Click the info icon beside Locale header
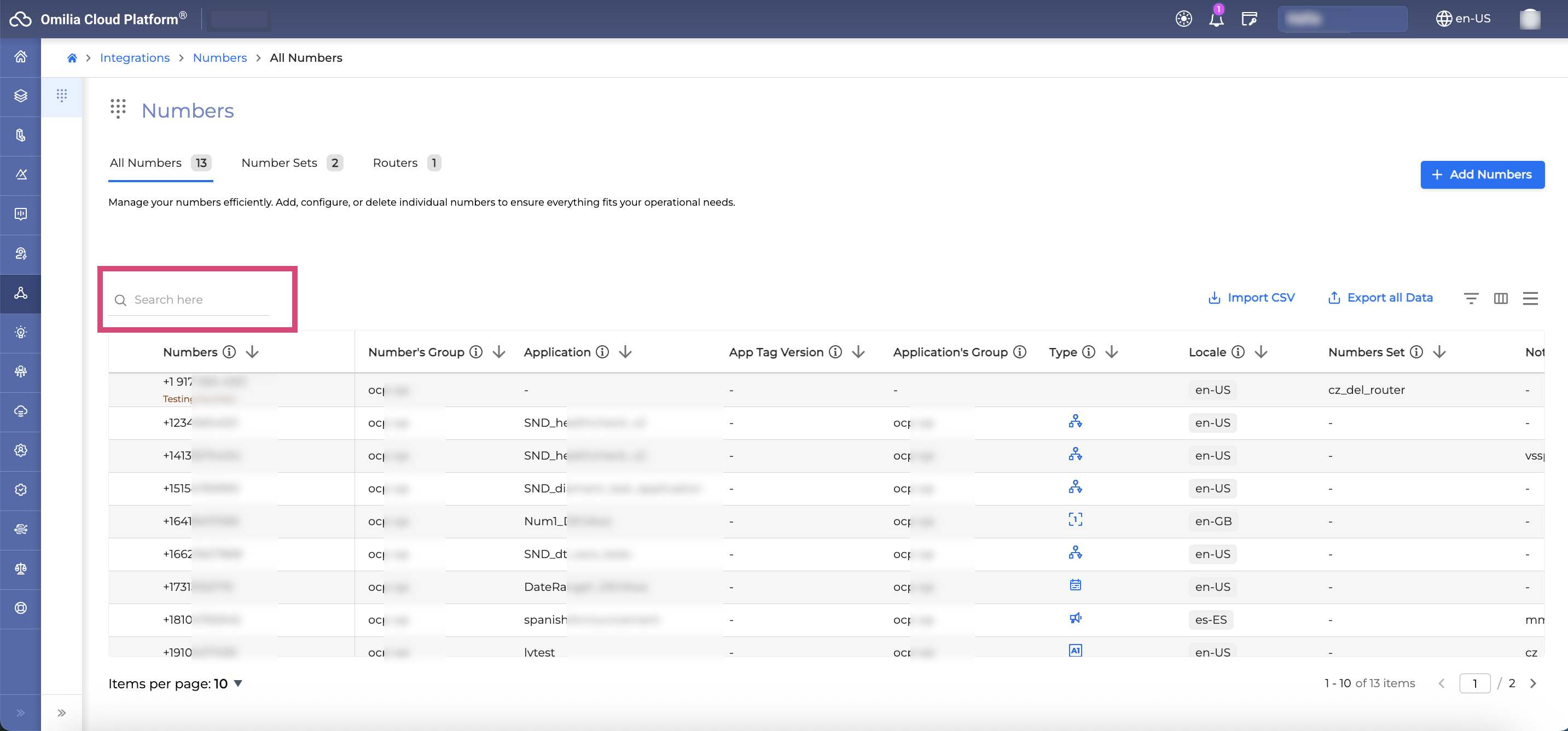This screenshot has height=731, width=1568. click(x=1238, y=352)
